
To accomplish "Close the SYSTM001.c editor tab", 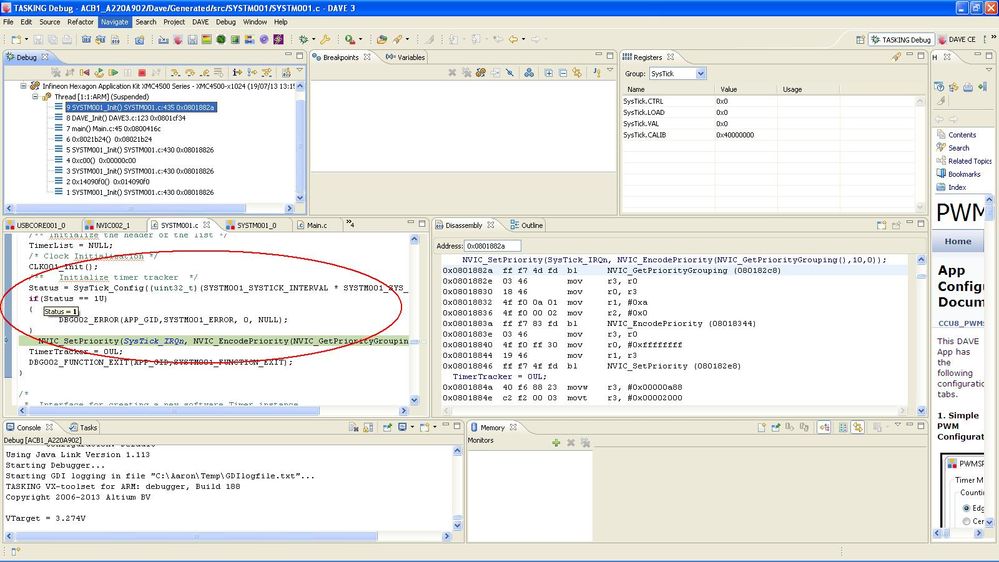I will point(206,225).
